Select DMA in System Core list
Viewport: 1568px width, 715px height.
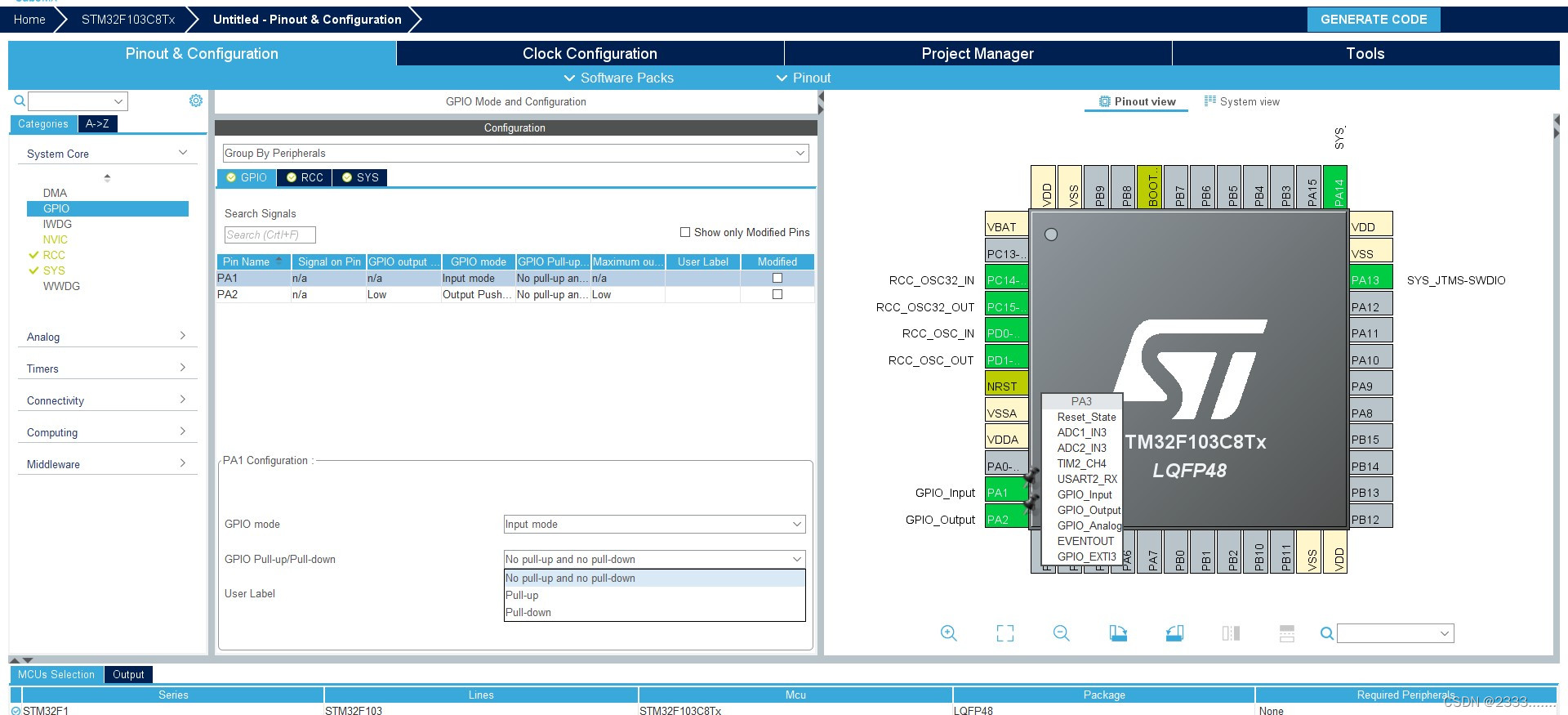coord(55,193)
